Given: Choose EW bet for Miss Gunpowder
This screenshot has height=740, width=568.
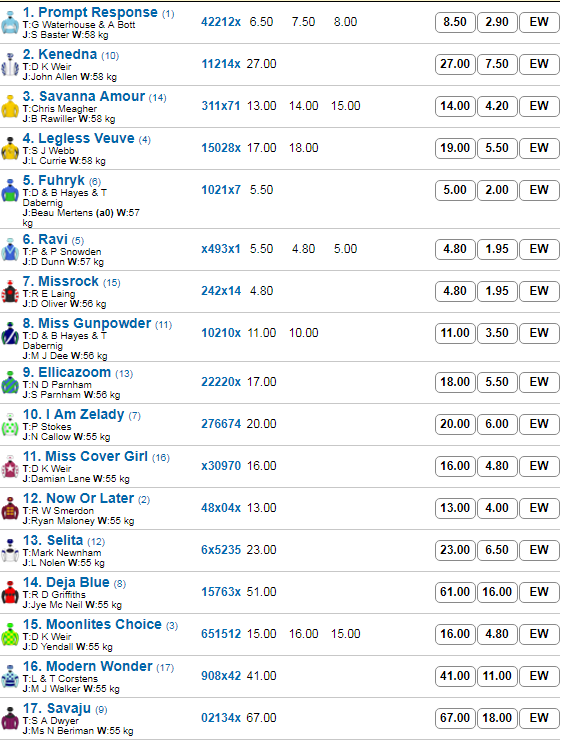Looking at the screenshot, I should coord(539,333).
